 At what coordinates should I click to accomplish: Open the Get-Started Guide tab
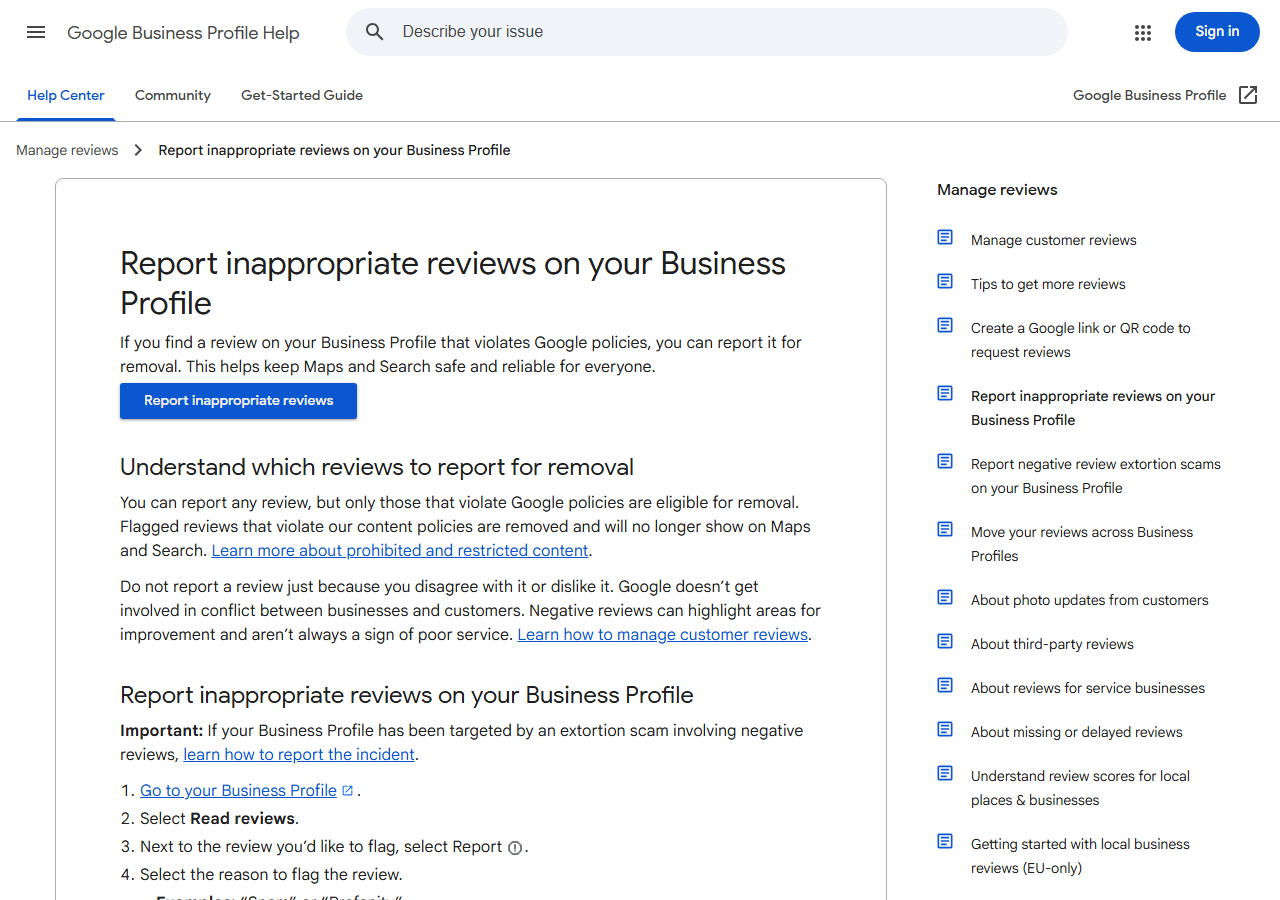pyautogui.click(x=302, y=95)
